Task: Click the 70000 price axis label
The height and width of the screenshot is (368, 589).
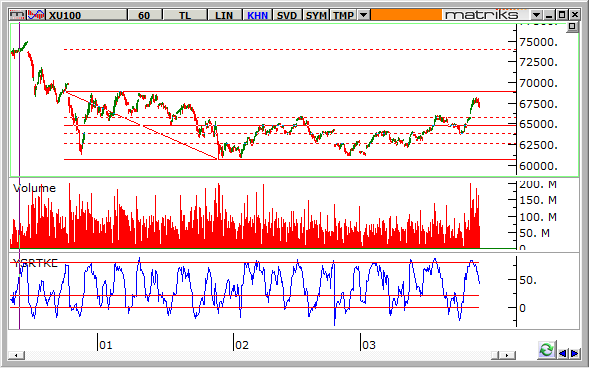Action: pyautogui.click(x=538, y=83)
